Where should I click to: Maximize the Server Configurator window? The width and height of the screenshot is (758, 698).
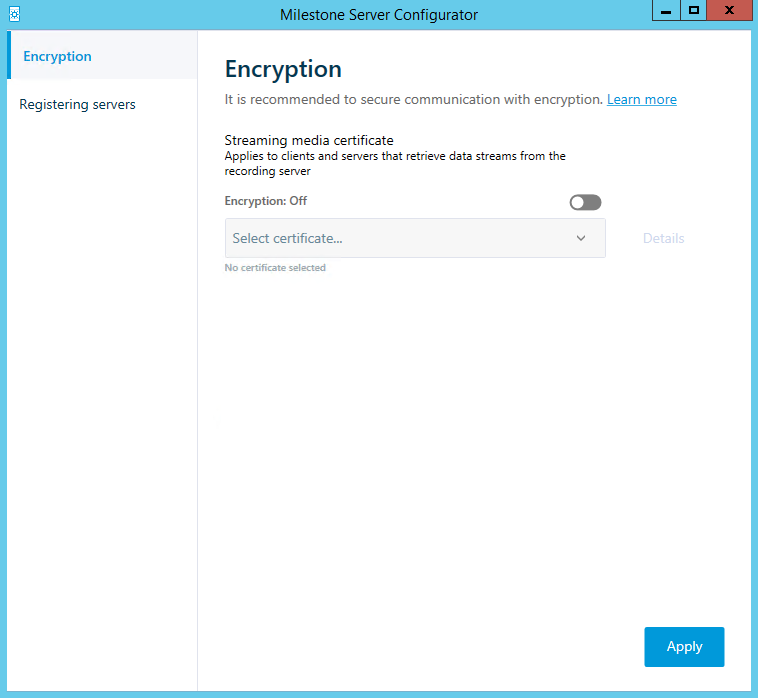pos(694,11)
